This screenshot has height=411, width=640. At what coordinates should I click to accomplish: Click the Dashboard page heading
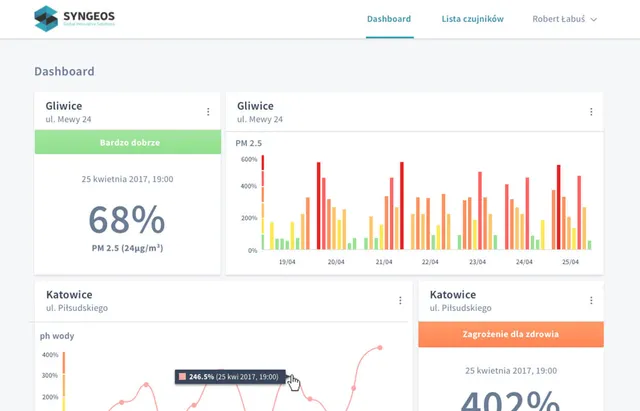click(x=64, y=71)
